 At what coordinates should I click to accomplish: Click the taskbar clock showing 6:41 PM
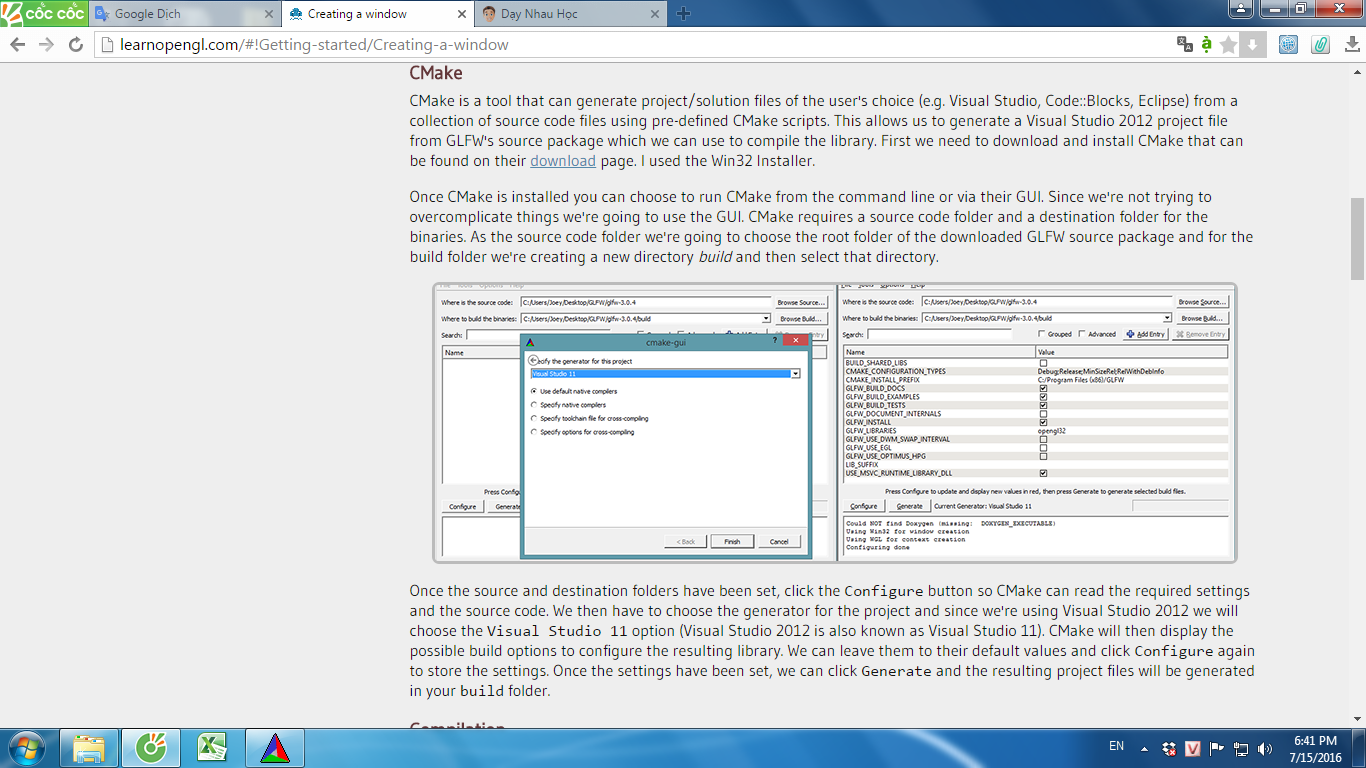click(1315, 748)
